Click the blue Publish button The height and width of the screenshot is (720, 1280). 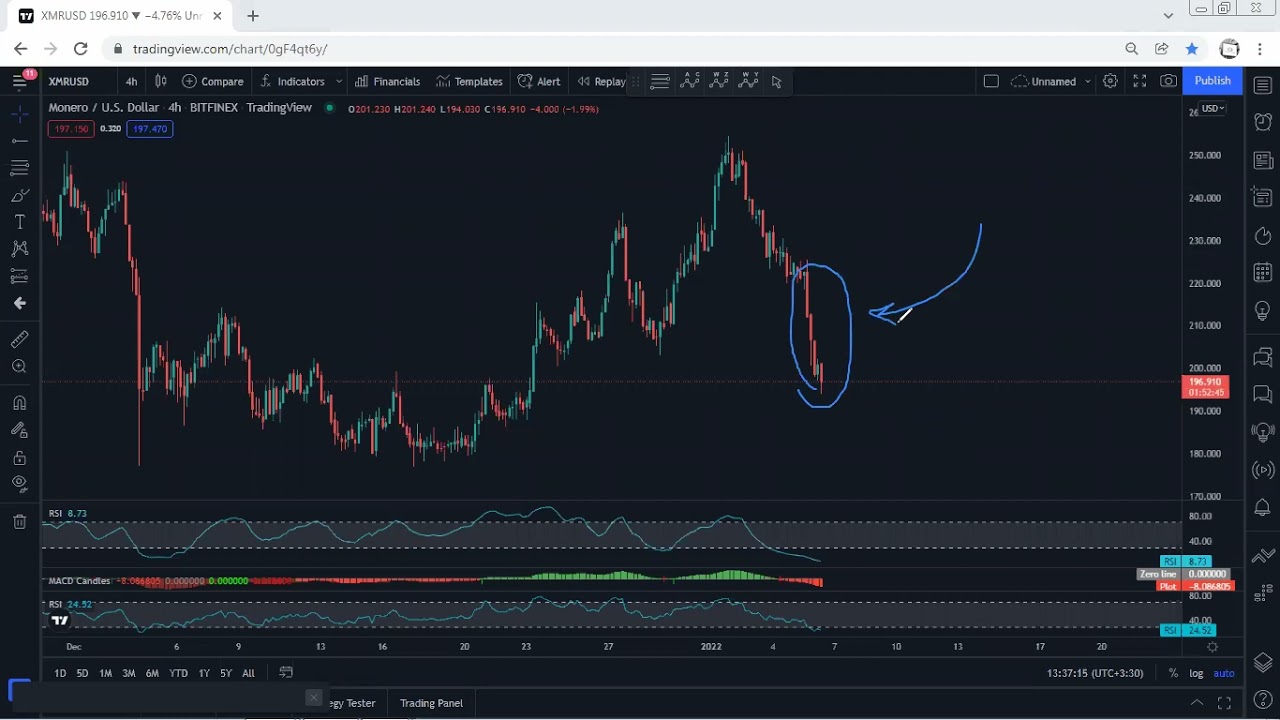tap(1212, 81)
